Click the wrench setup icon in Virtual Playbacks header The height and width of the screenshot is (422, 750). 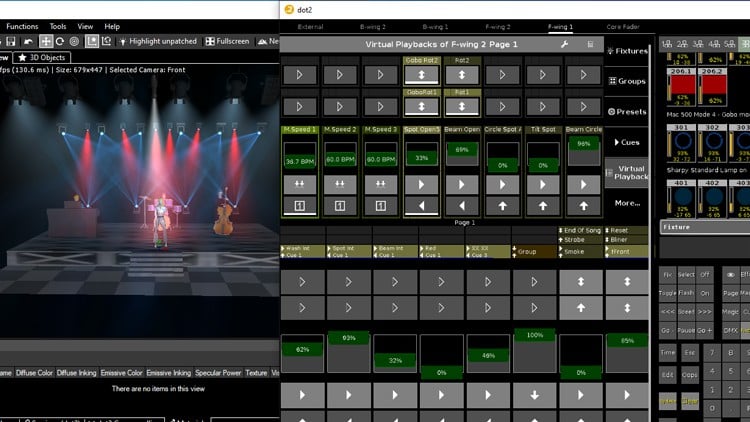[564, 45]
